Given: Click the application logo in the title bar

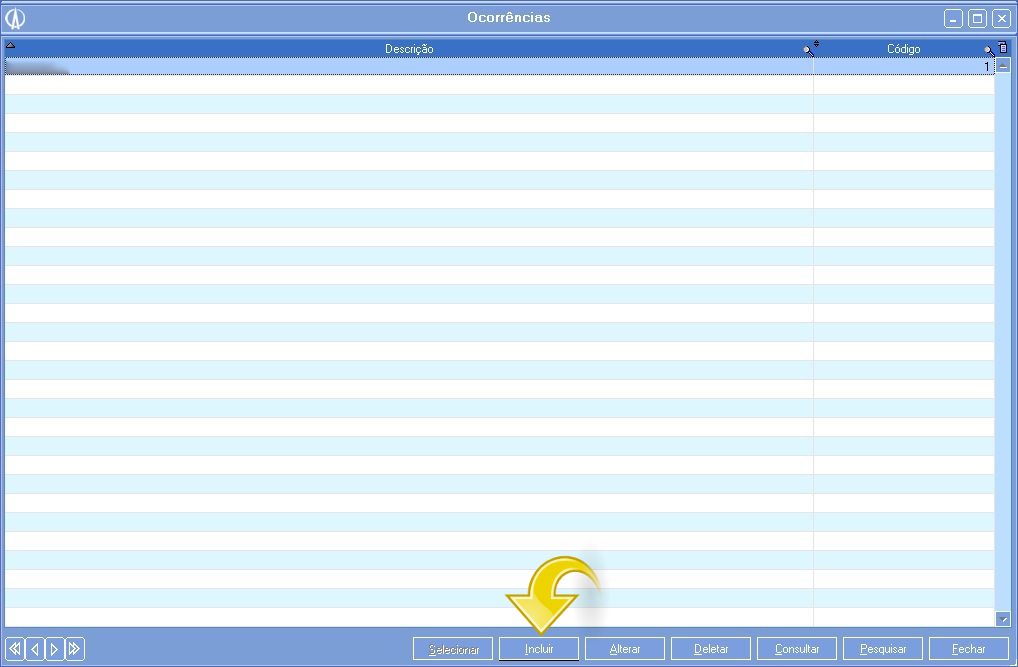Looking at the screenshot, I should pyautogui.click(x=15, y=18).
